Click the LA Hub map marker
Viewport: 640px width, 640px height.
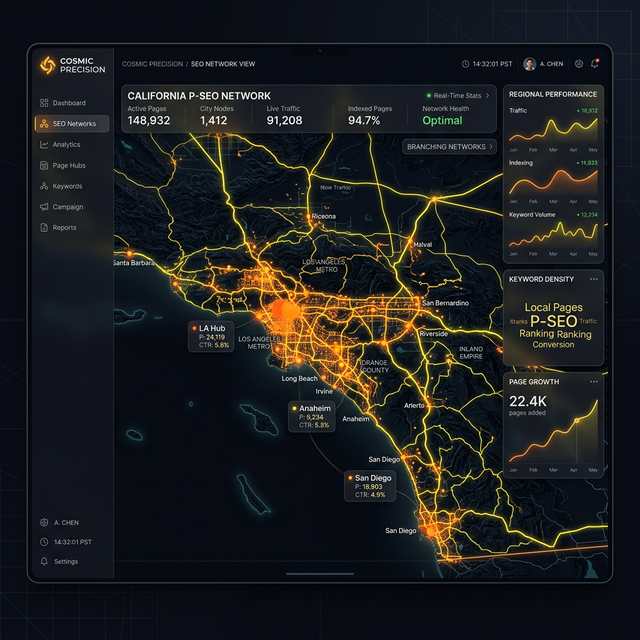[x=211, y=336]
